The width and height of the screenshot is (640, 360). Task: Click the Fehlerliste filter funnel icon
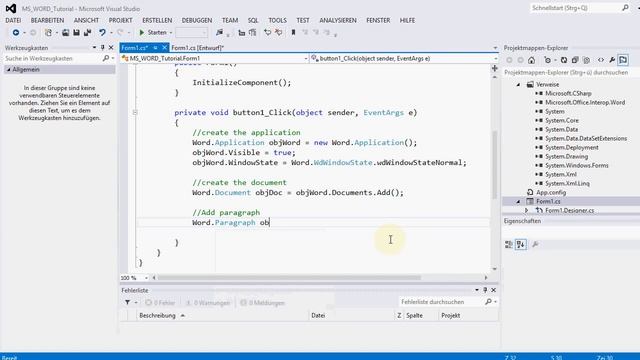pos(127,302)
